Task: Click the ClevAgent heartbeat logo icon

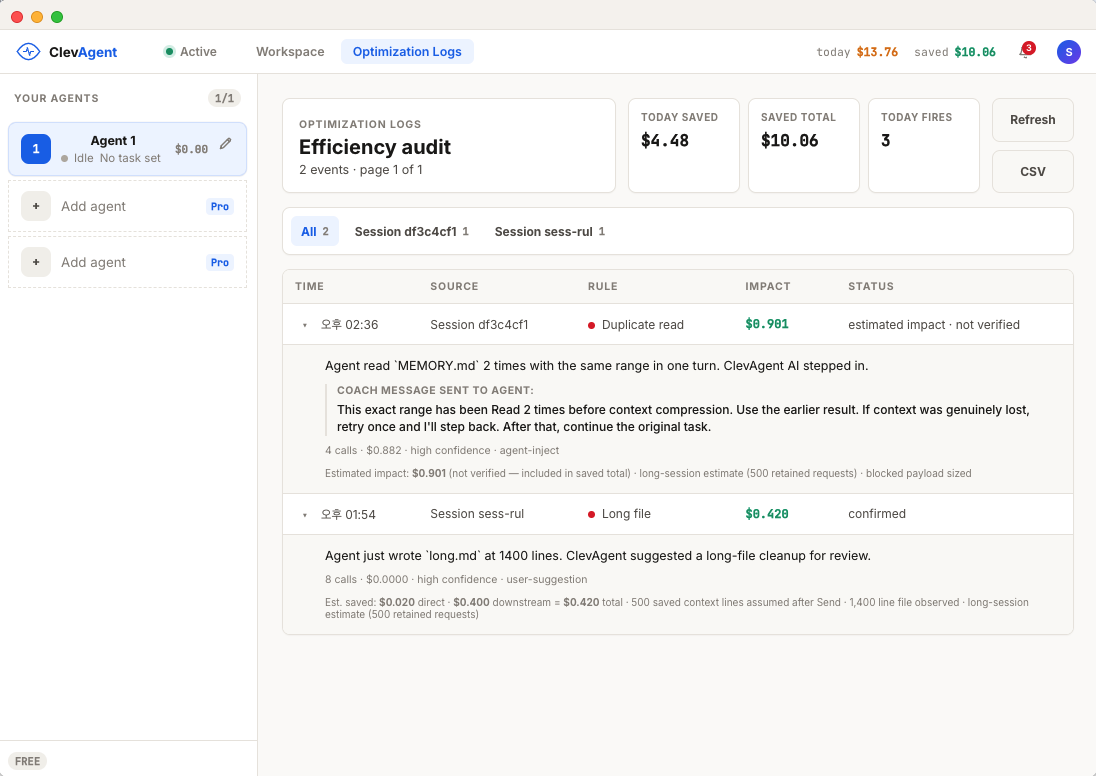Action: click(28, 52)
